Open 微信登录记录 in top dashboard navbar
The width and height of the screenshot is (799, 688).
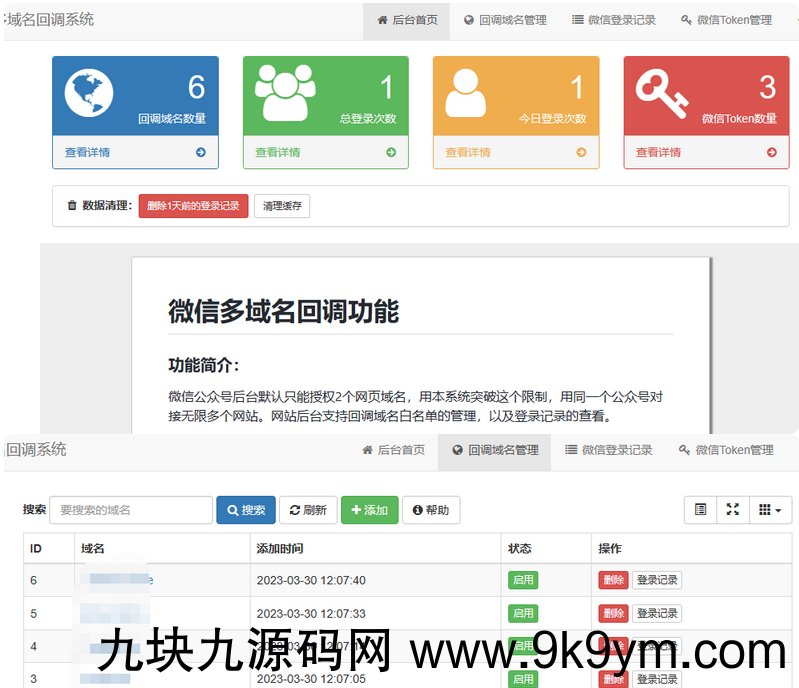(x=614, y=20)
